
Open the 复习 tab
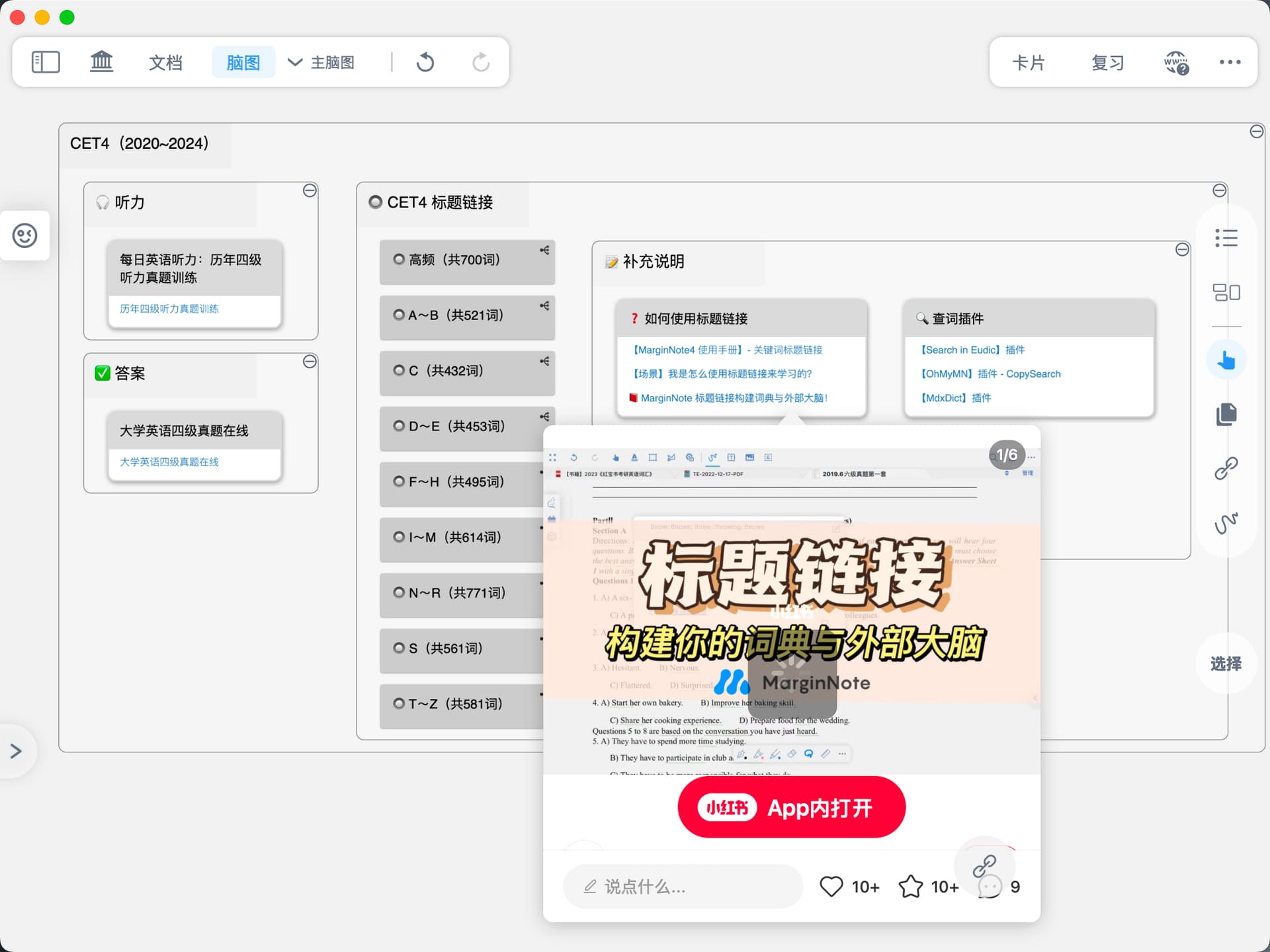[x=1108, y=62]
